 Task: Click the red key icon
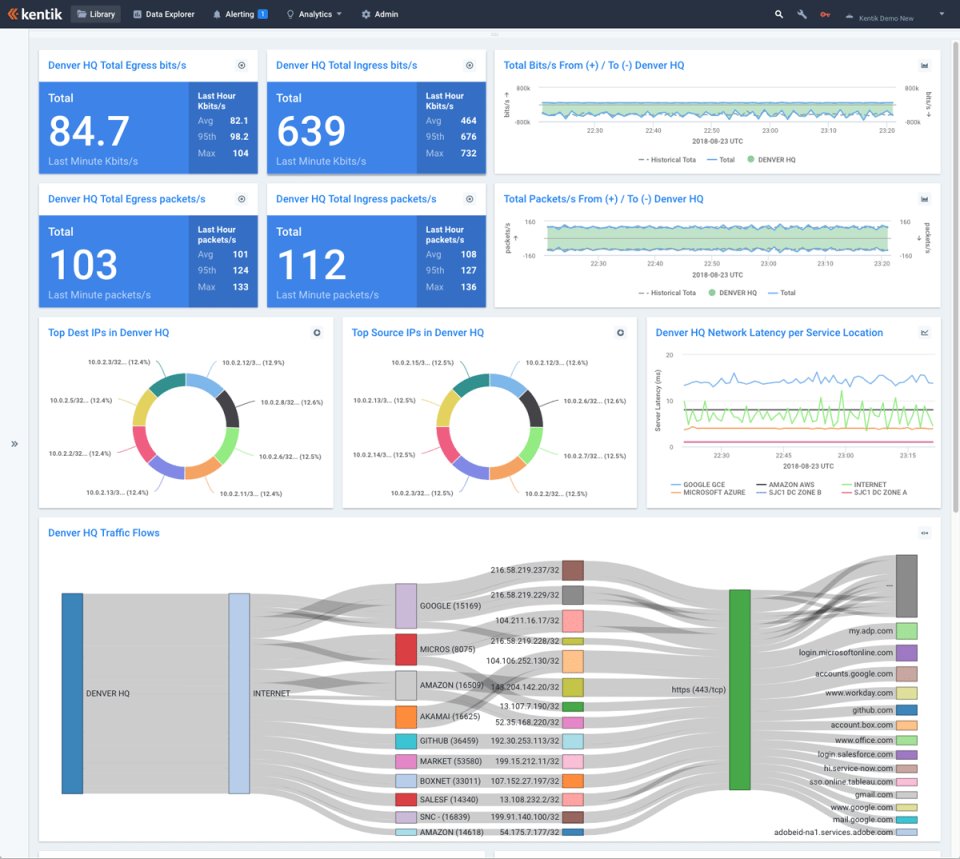[825, 14]
